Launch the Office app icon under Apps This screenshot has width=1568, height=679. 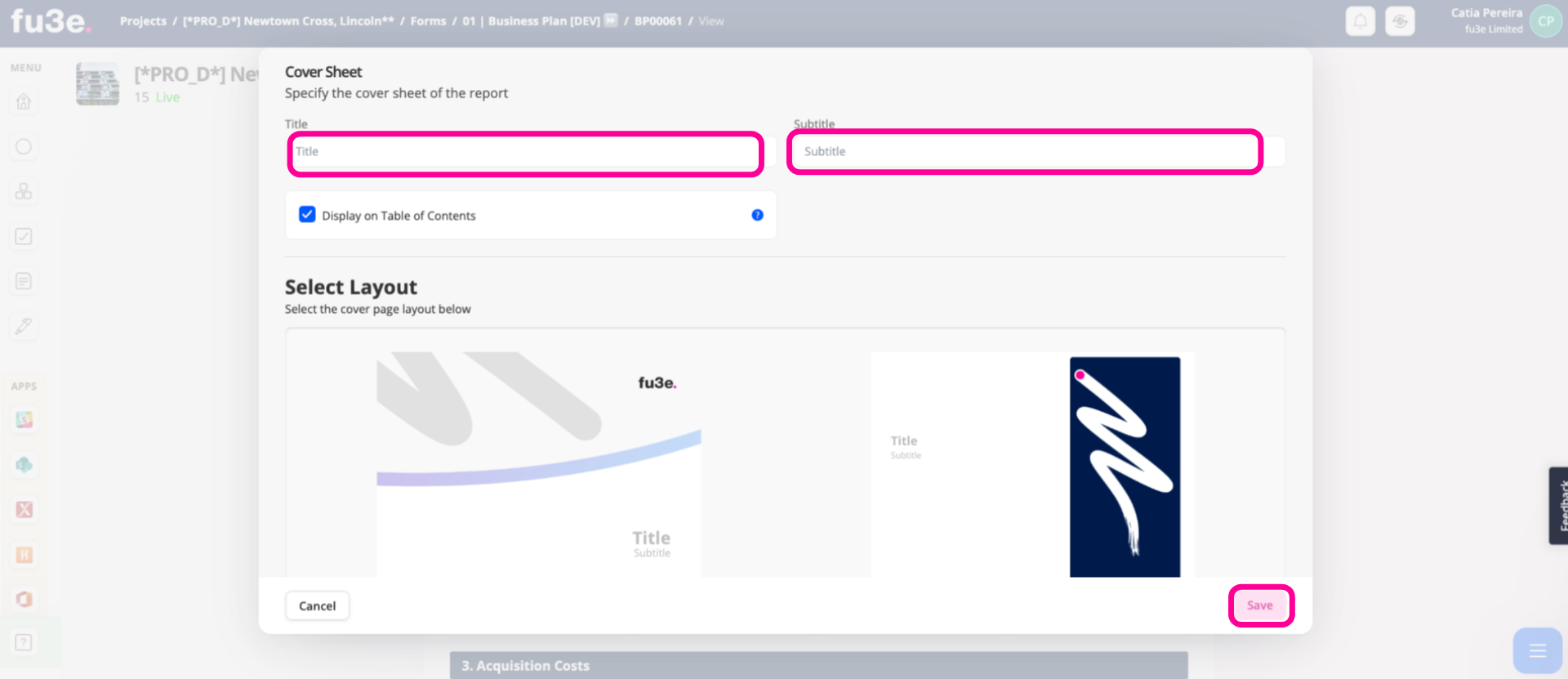(24, 599)
